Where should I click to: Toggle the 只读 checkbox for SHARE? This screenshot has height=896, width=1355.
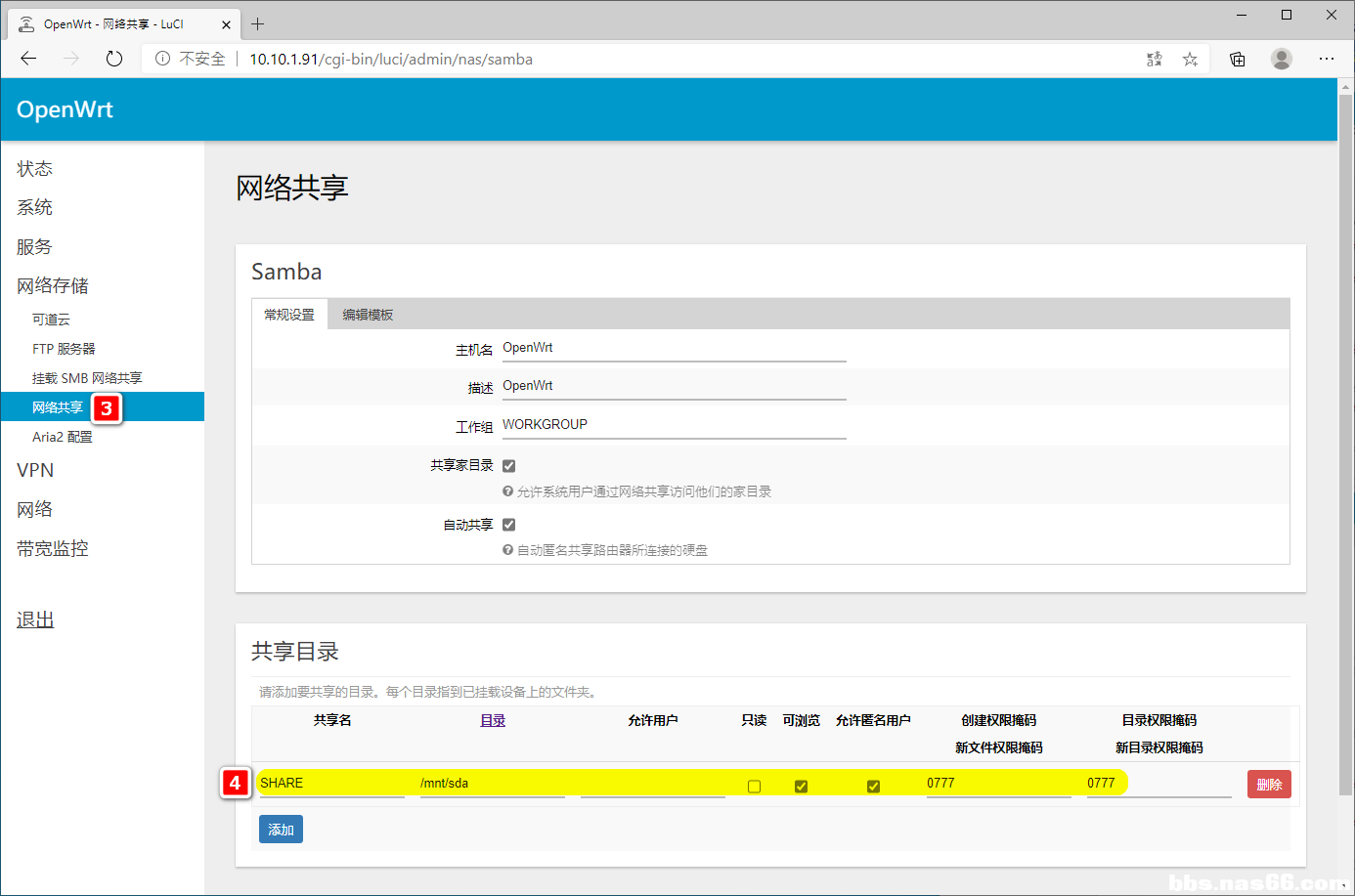pos(754,787)
